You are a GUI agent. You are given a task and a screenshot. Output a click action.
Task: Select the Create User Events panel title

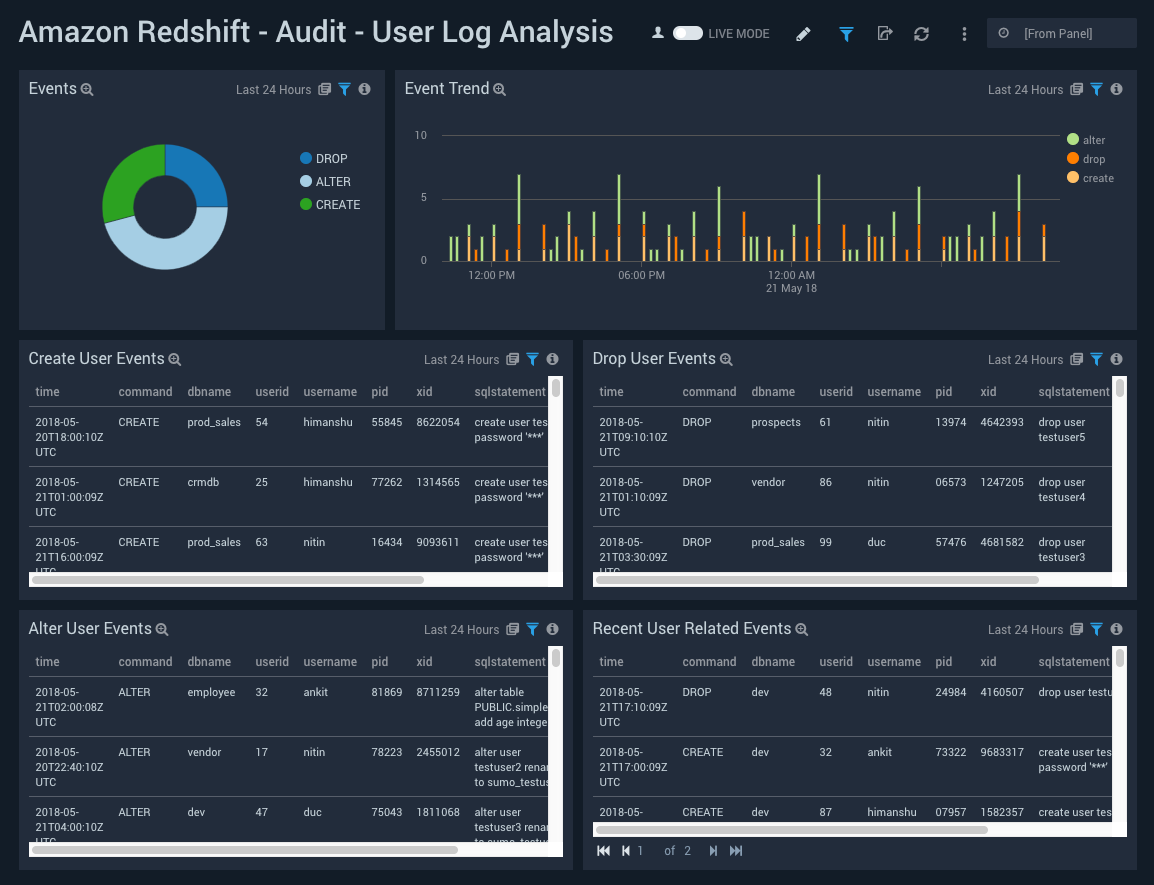(x=95, y=358)
